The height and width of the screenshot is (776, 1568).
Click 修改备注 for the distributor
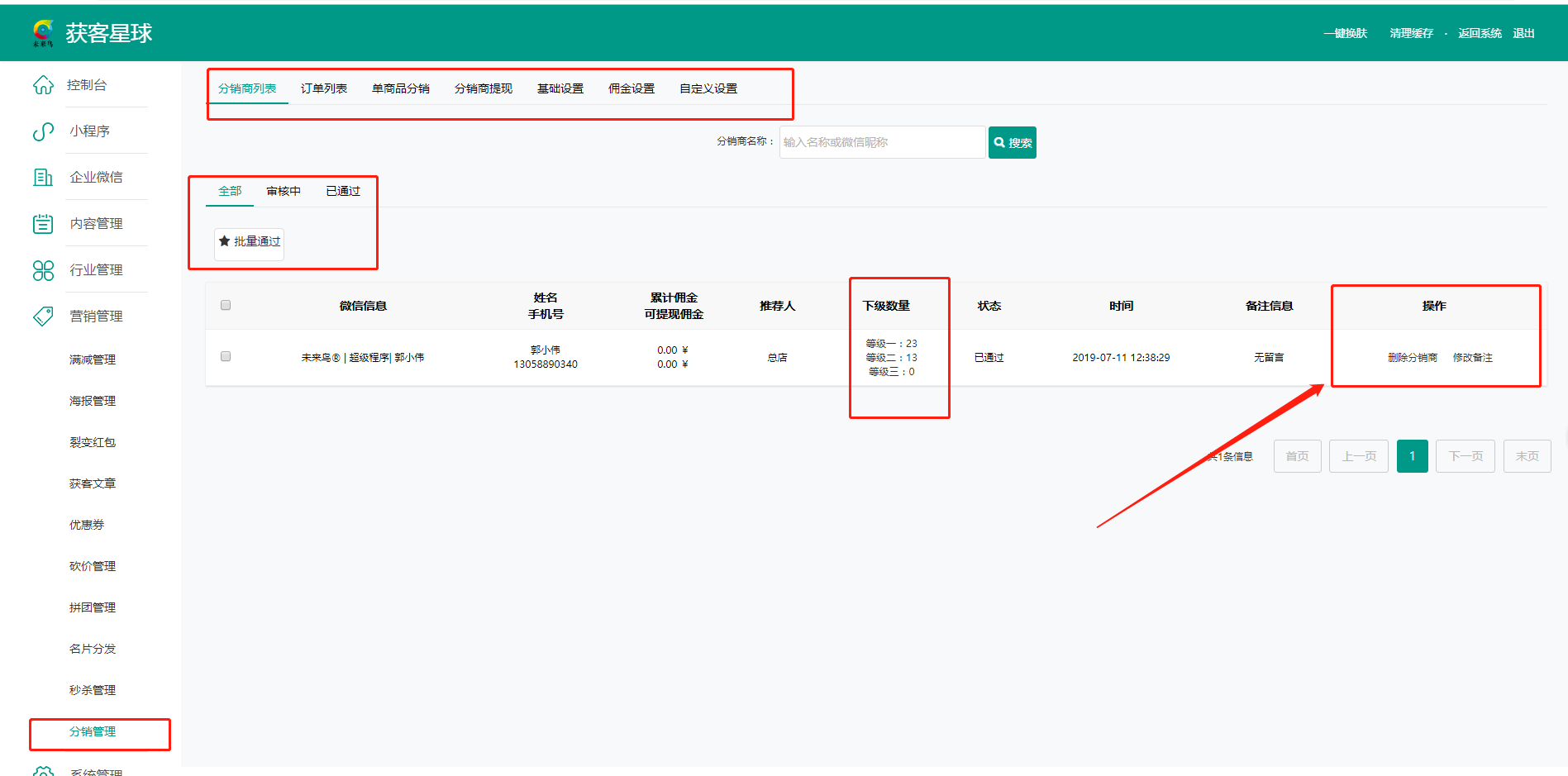[1472, 358]
